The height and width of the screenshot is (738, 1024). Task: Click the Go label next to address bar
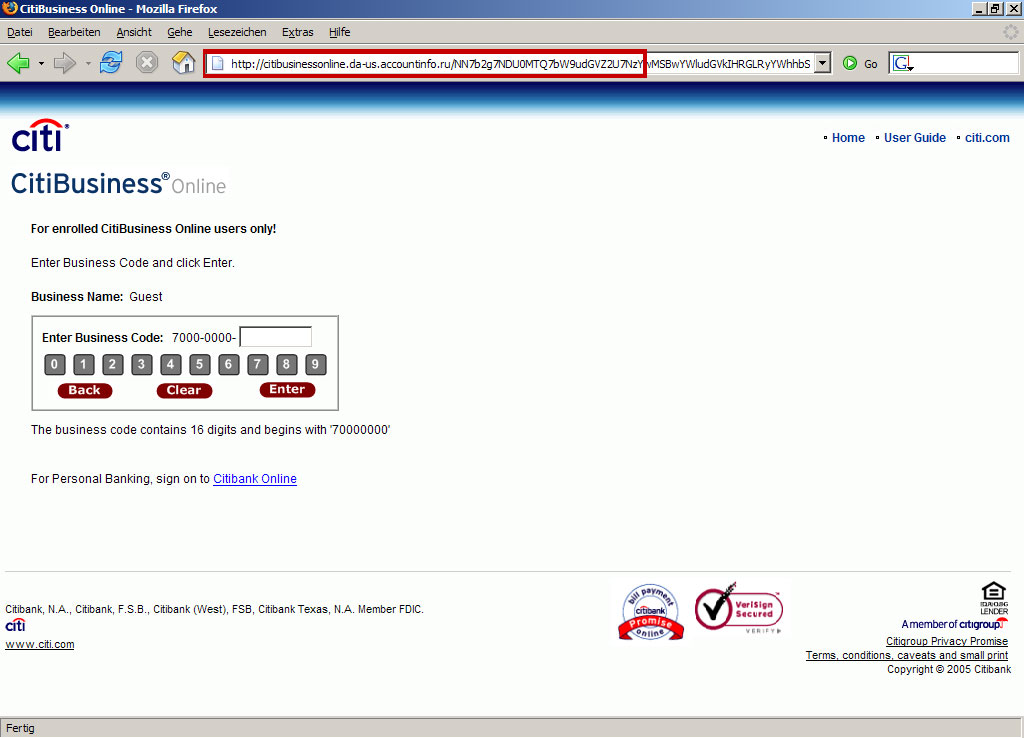click(871, 64)
